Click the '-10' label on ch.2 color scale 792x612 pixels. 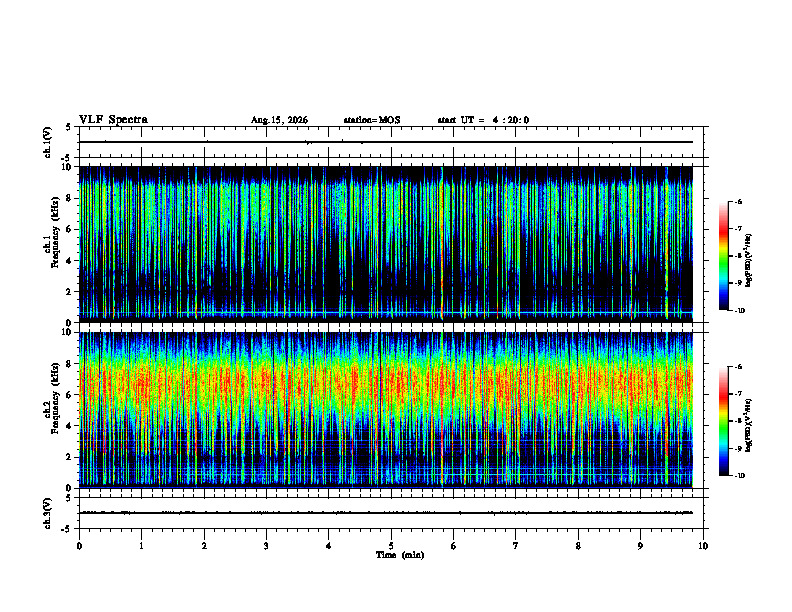[739, 476]
